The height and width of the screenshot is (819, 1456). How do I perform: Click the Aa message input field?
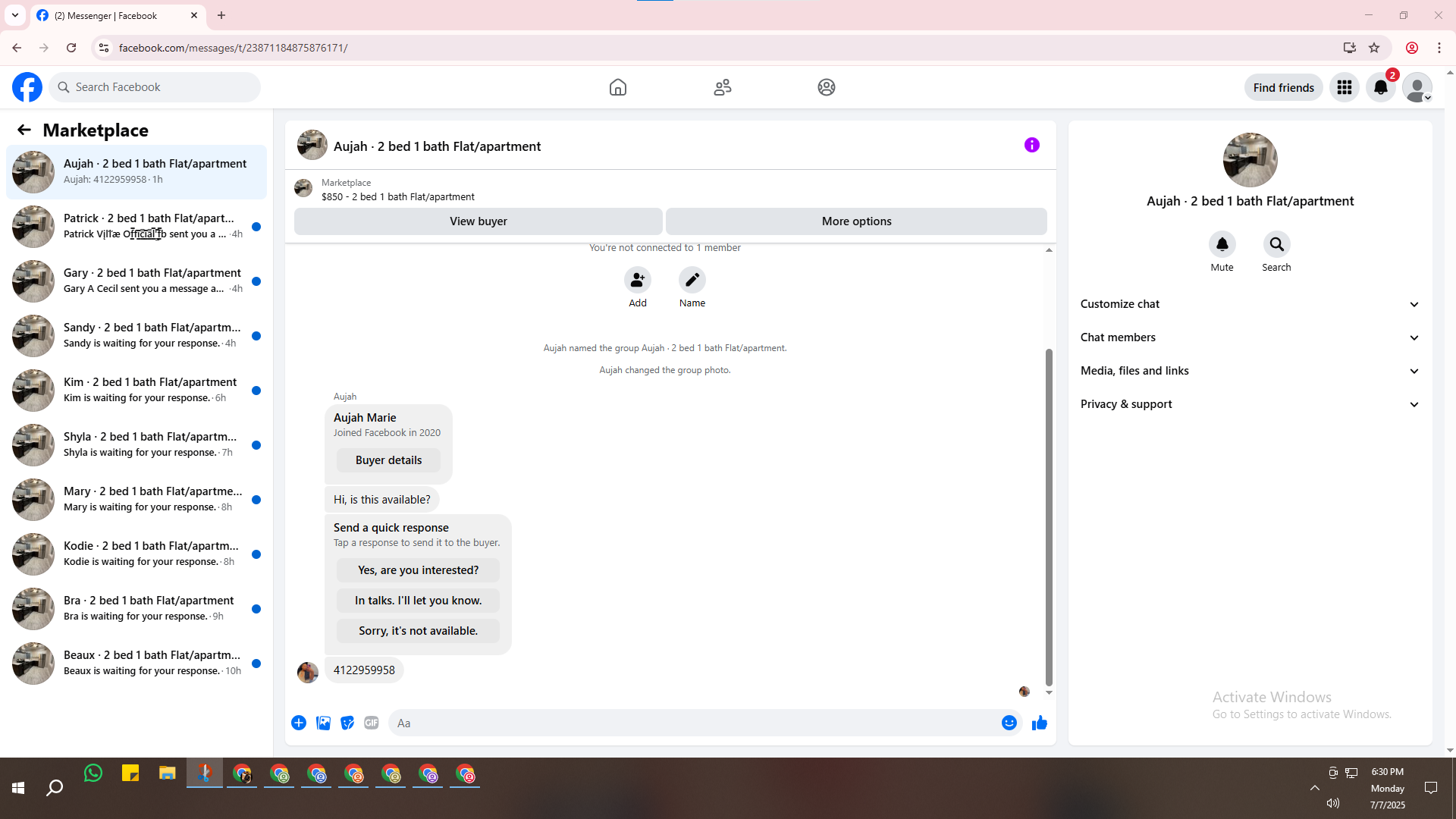click(x=694, y=723)
